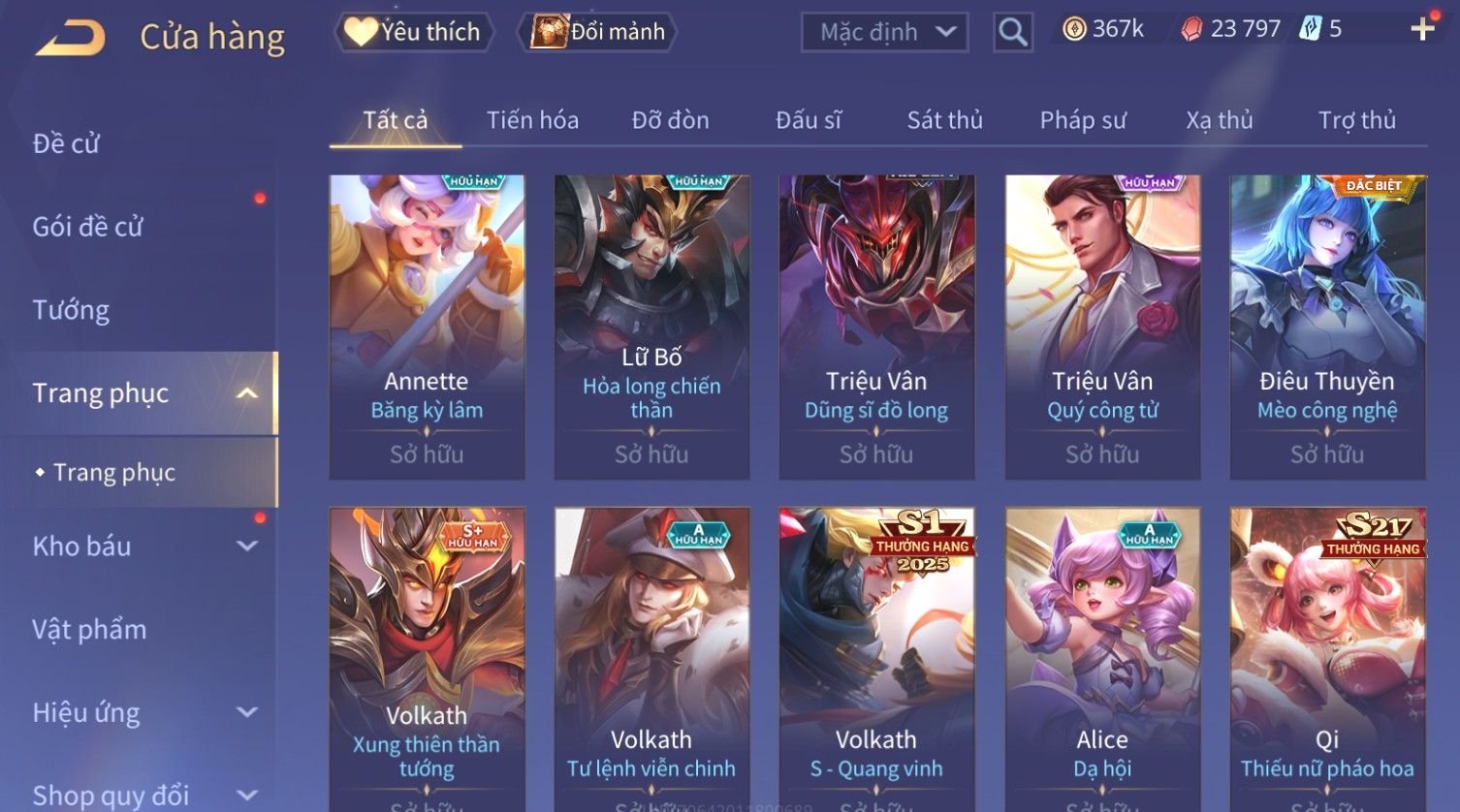Screen dimensions: 1460x812
Task: Select the Sát thủ tab
Action: 944,120
